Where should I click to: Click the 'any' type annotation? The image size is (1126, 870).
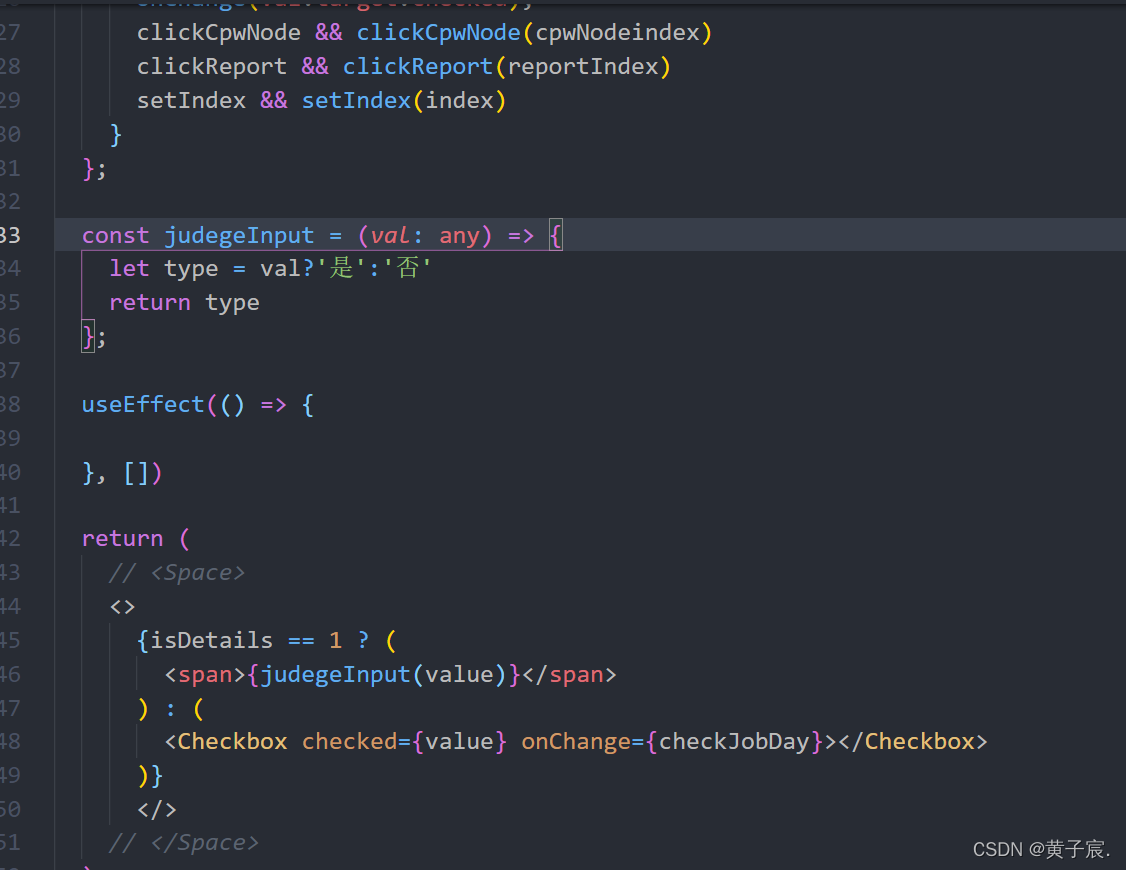coord(459,235)
